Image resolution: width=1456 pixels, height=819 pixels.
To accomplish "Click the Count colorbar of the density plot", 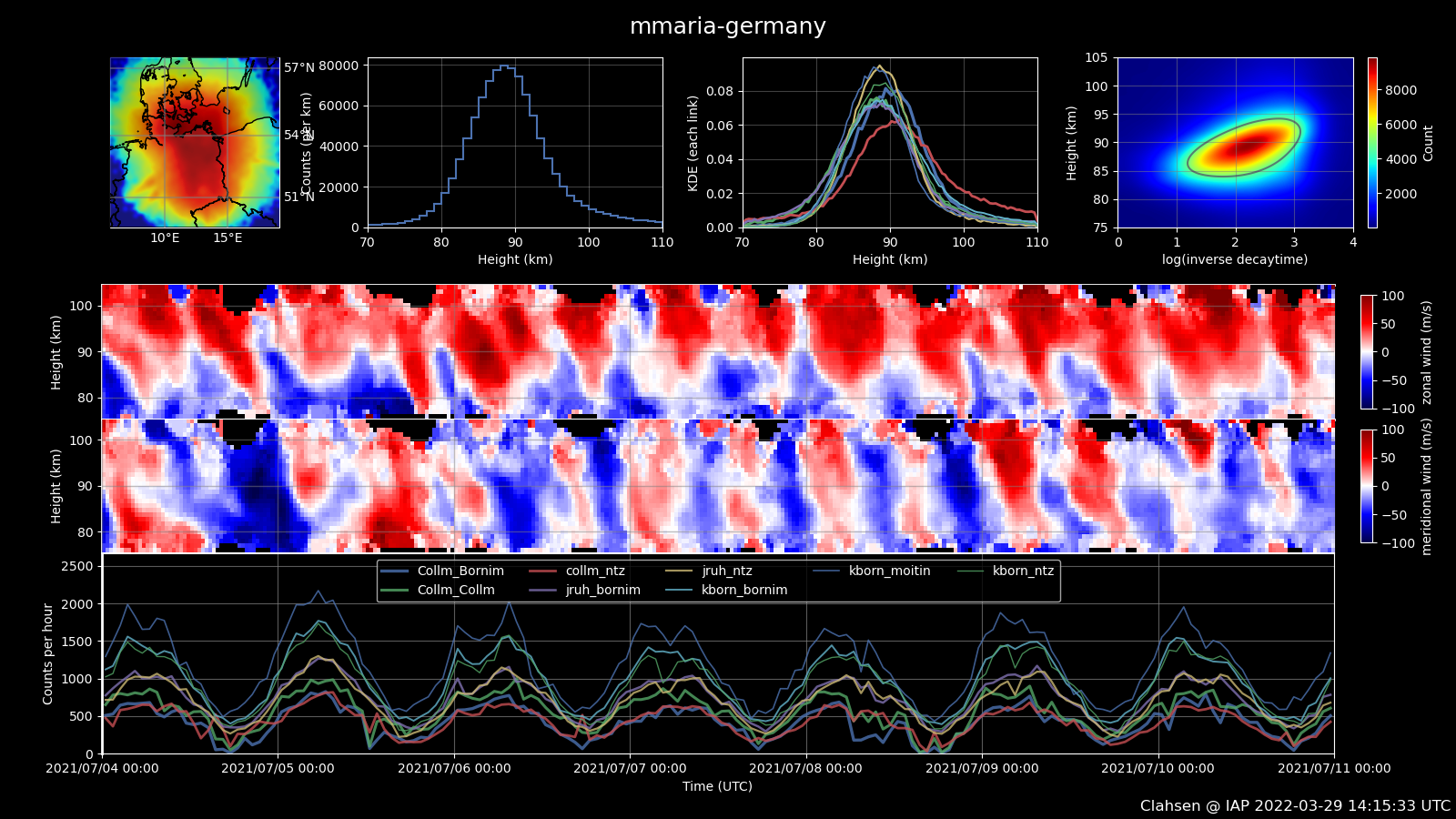I will coord(1372,143).
